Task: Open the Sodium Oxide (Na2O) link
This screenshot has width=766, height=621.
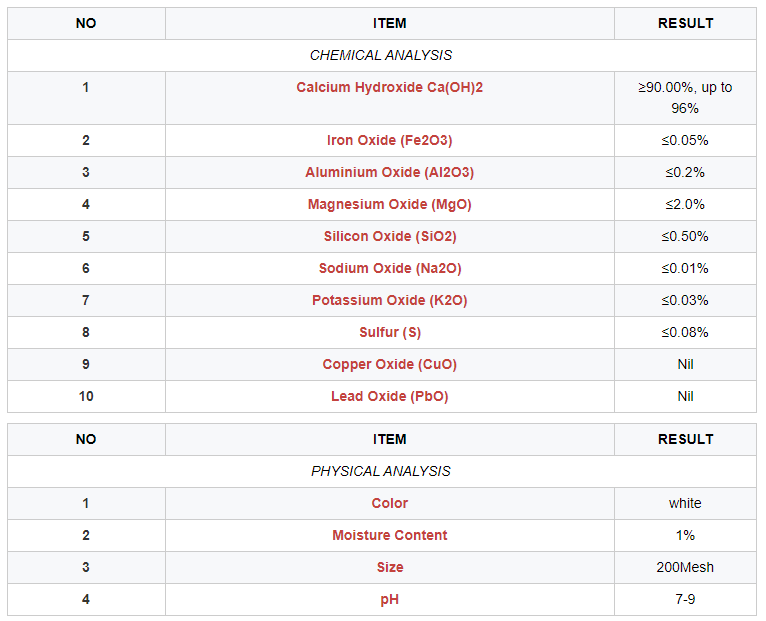Action: 389,268
